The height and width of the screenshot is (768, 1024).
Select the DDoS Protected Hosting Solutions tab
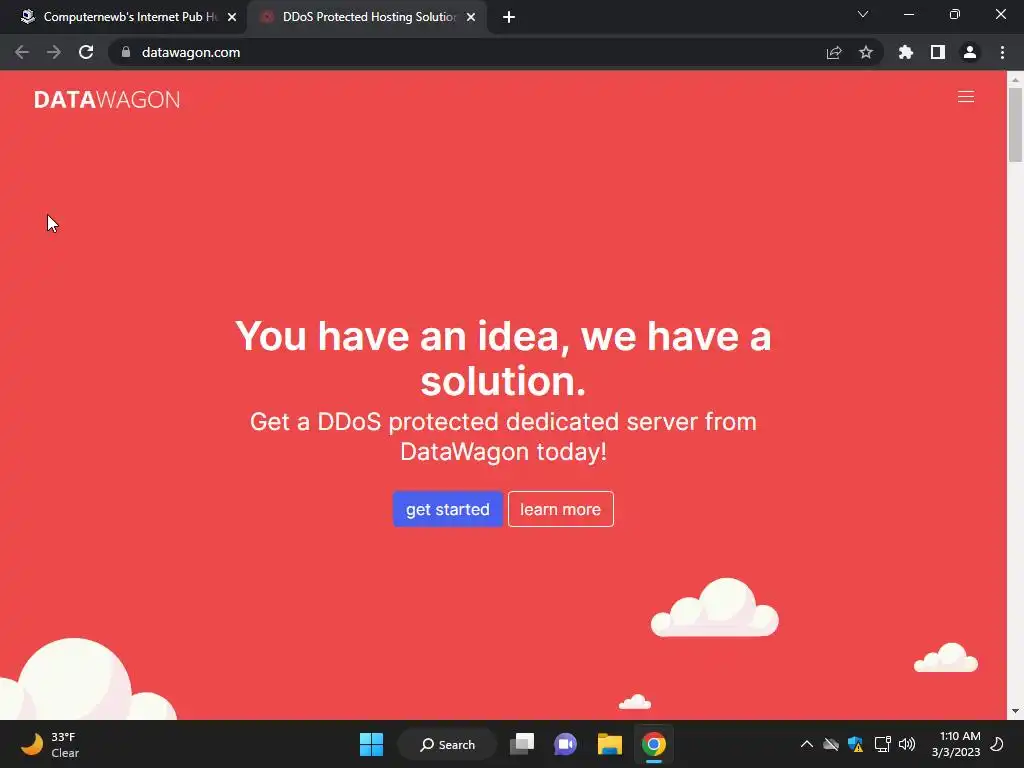point(366,17)
